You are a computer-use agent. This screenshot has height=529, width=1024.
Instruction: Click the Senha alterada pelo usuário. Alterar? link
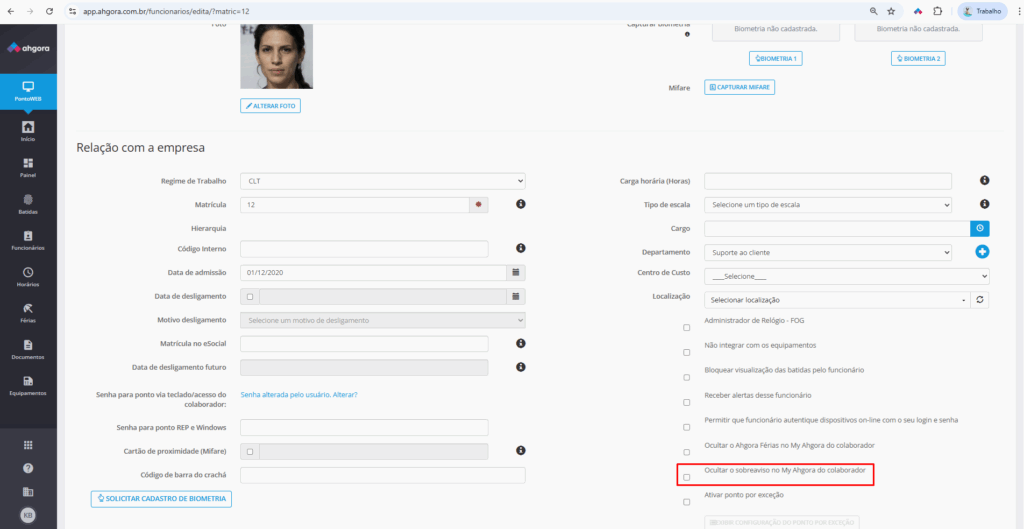(x=299, y=395)
